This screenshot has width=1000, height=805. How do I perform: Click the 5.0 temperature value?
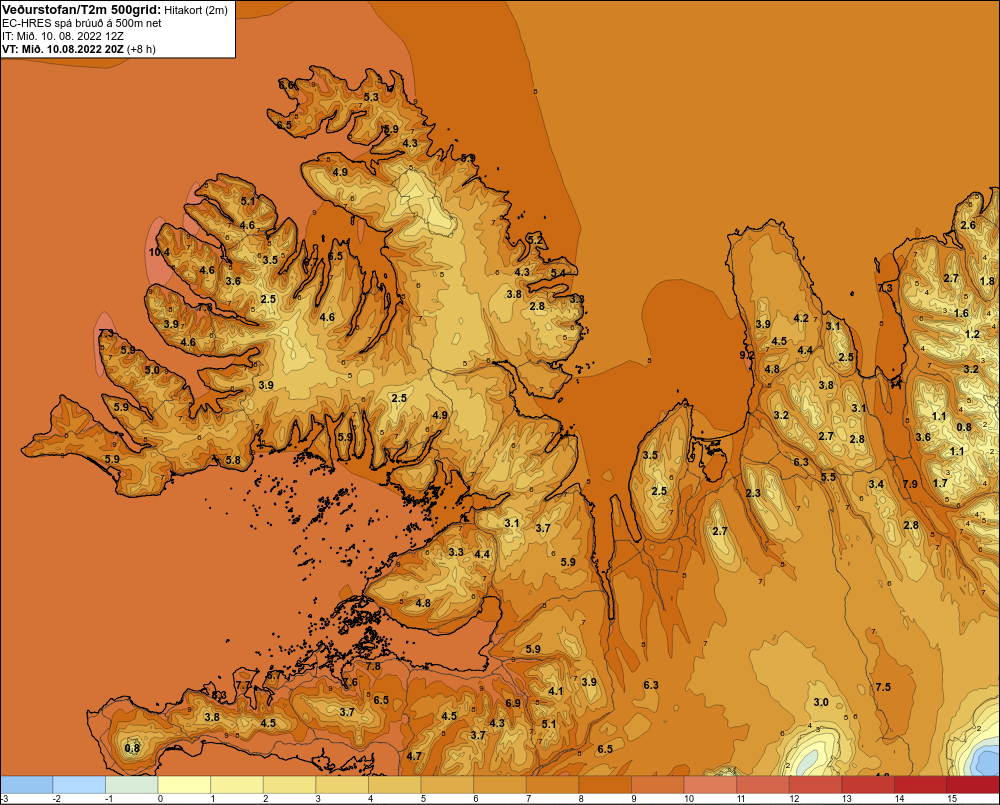tap(152, 370)
